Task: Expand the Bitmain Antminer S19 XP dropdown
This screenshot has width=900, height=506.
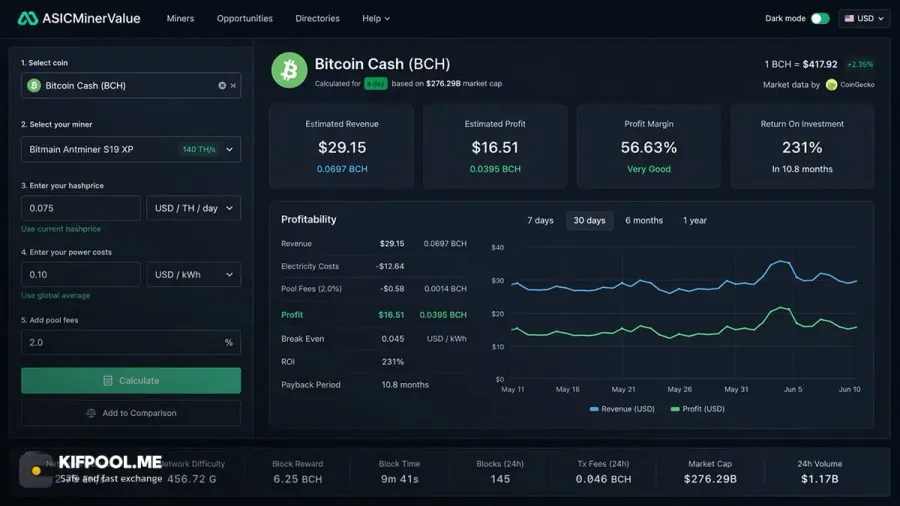Action: pyautogui.click(x=131, y=149)
